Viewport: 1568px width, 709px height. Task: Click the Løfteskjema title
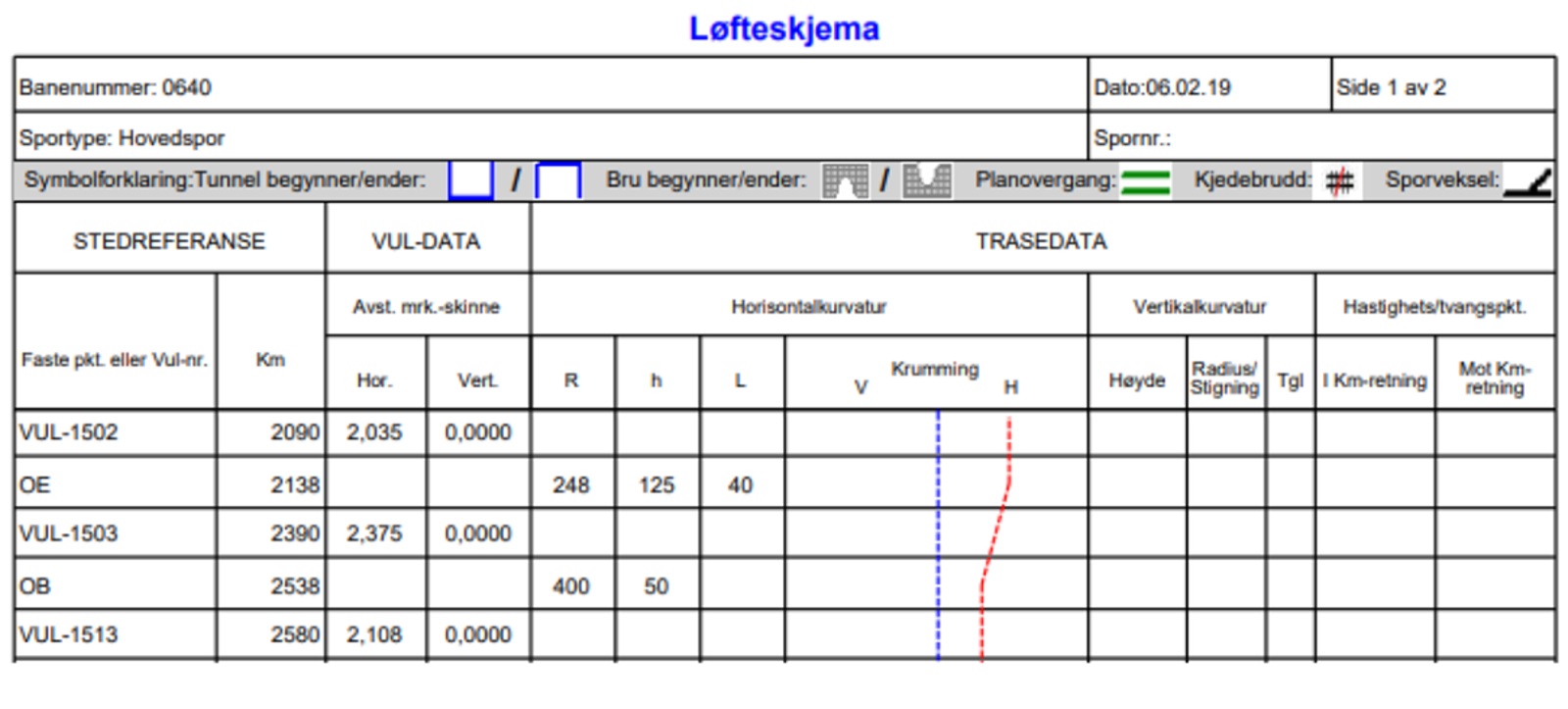pos(784,28)
